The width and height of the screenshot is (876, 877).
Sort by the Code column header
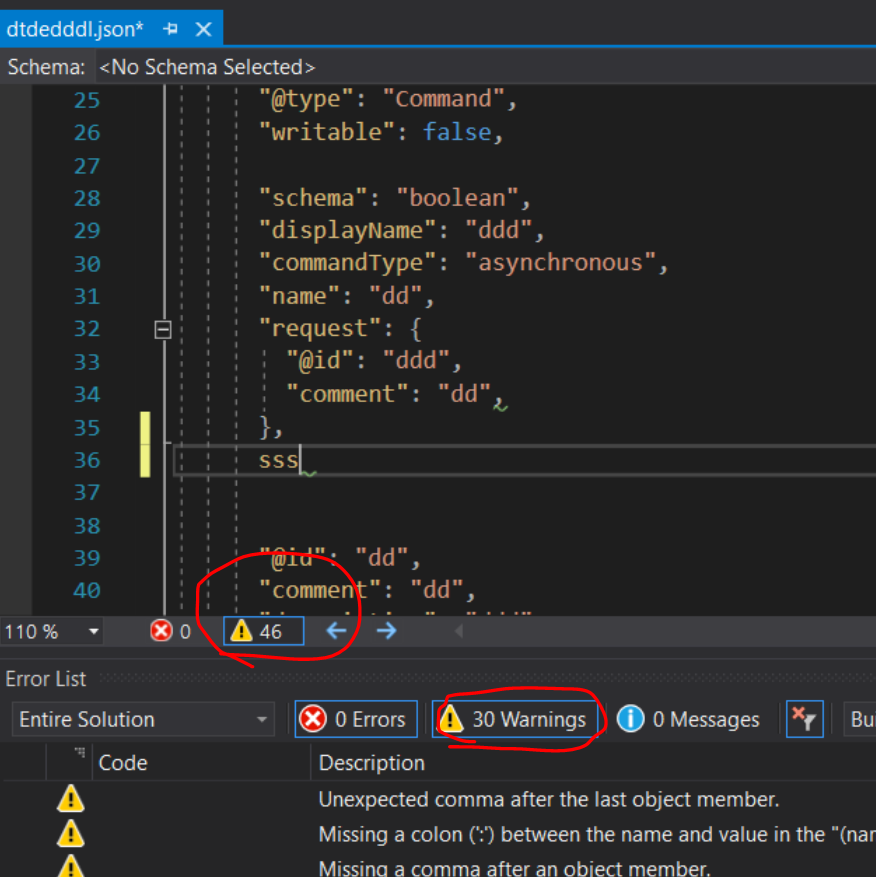[201, 763]
